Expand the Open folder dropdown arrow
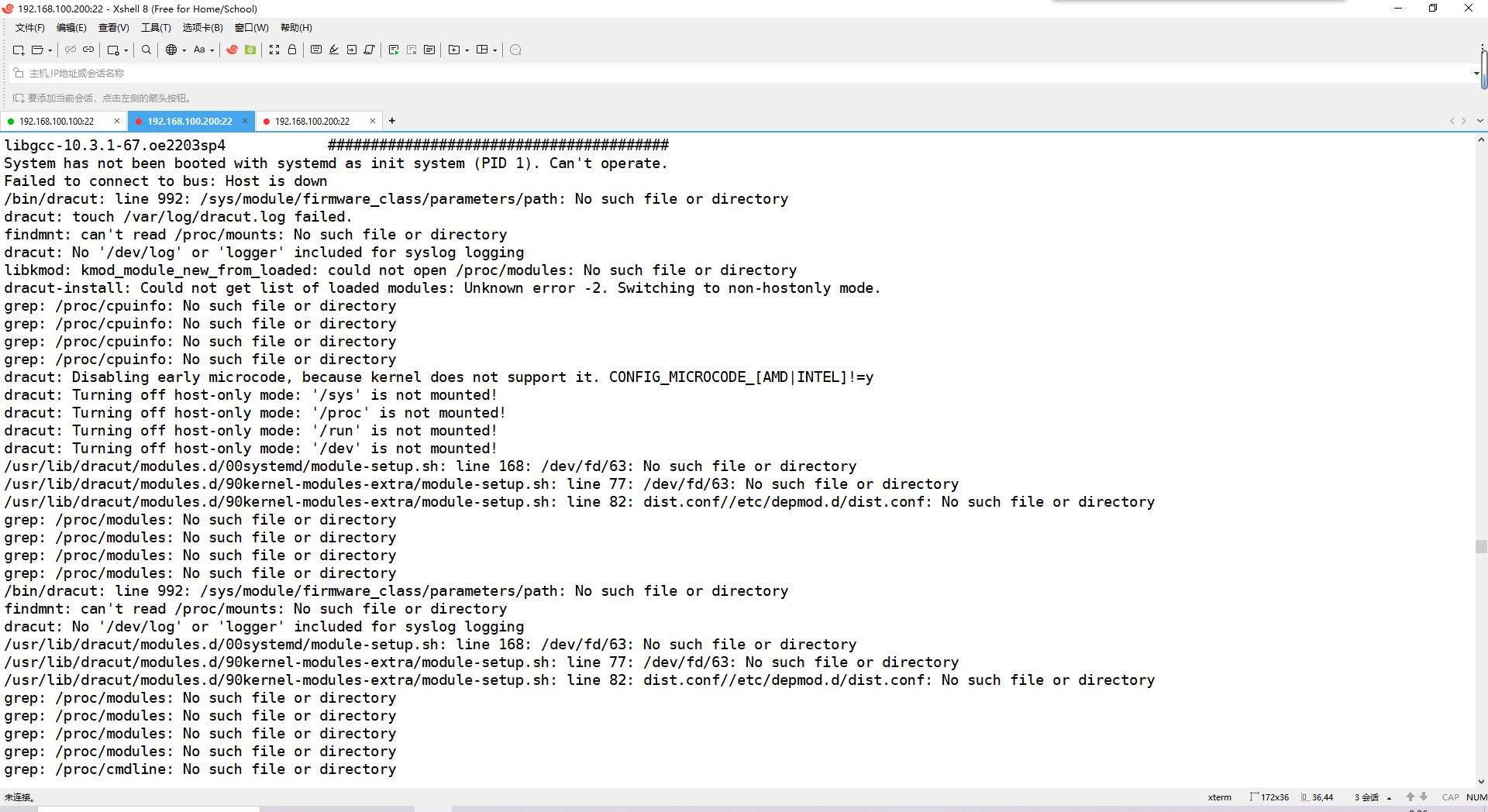Screen dimensions: 1488x812 (x=50, y=50)
